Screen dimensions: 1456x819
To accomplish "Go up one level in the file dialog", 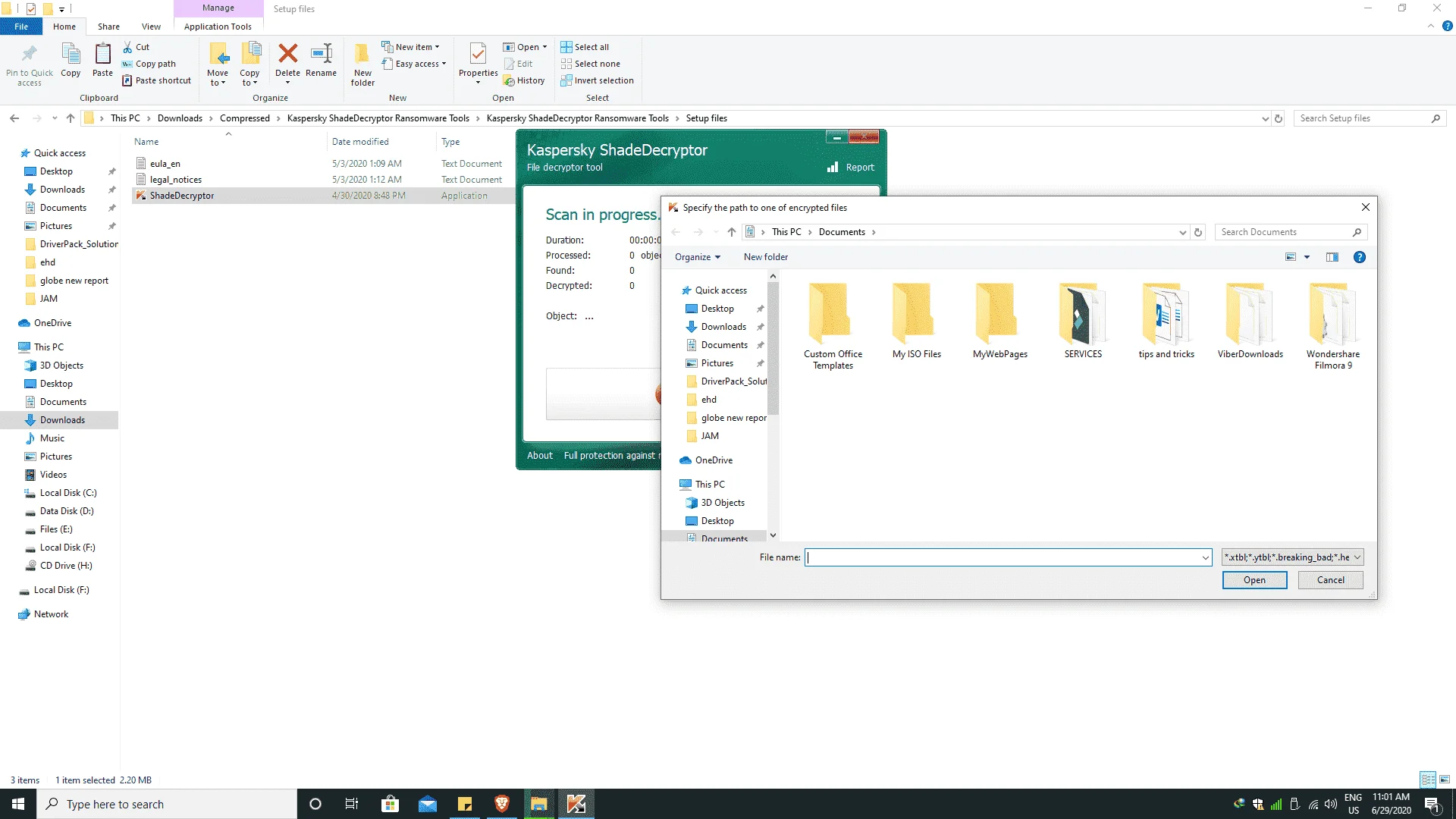I will tap(731, 232).
